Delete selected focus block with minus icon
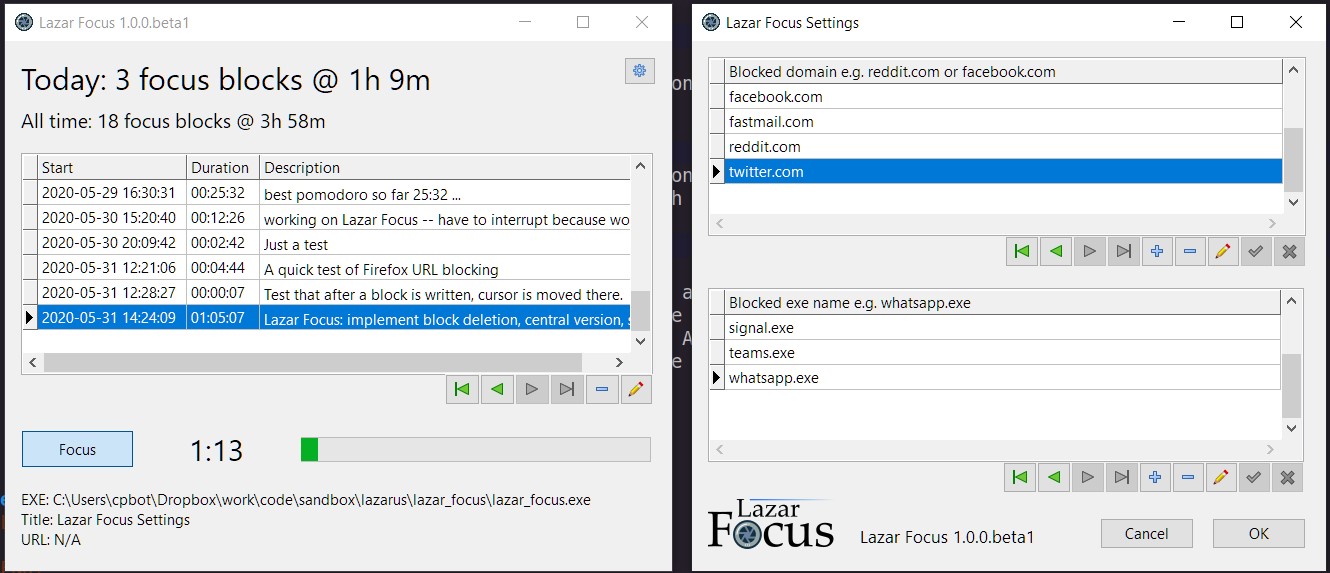The width and height of the screenshot is (1330, 573). pos(602,390)
